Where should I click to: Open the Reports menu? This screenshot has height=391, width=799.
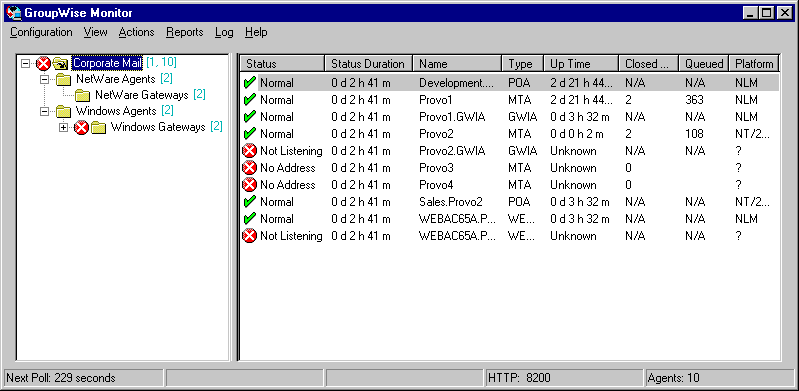click(x=184, y=32)
